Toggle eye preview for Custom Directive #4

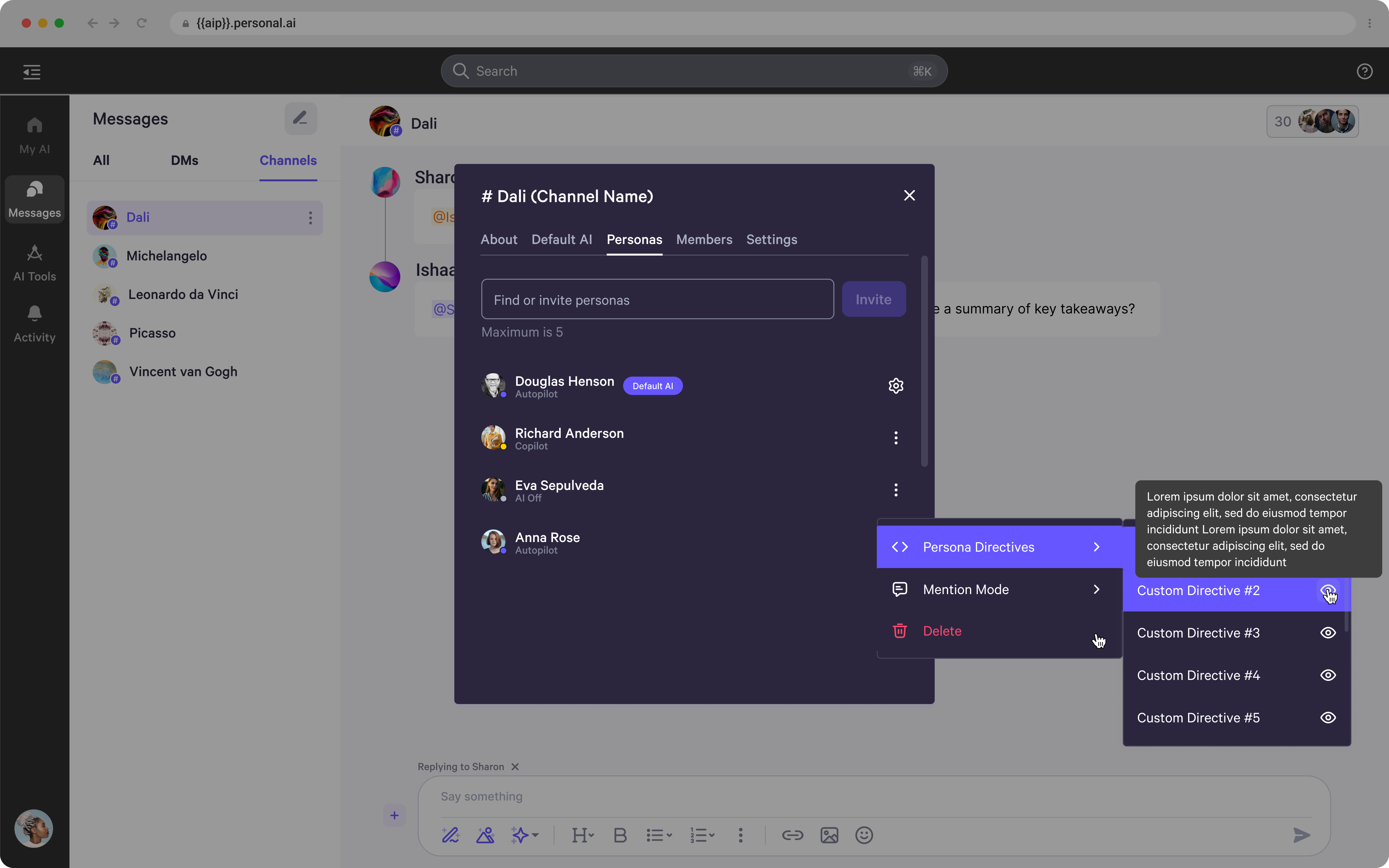[1328, 675]
